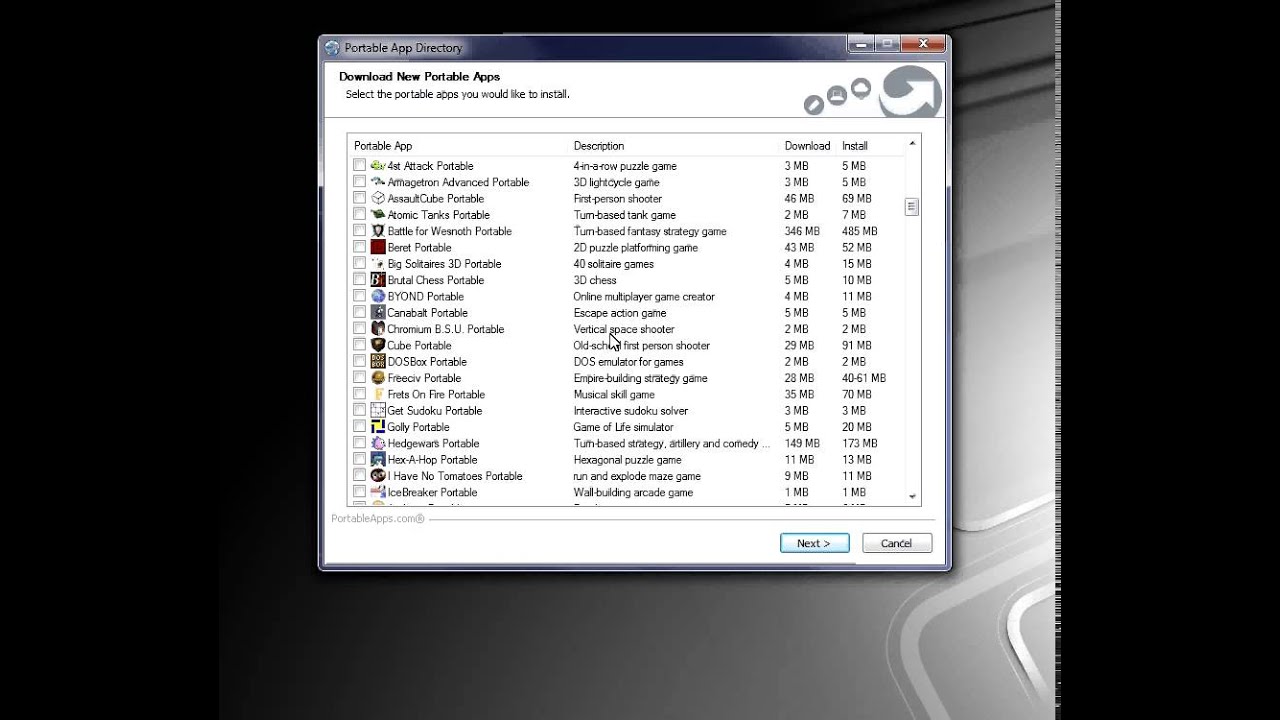Click the Chromium B.S.U. Portable icon

click(378, 329)
